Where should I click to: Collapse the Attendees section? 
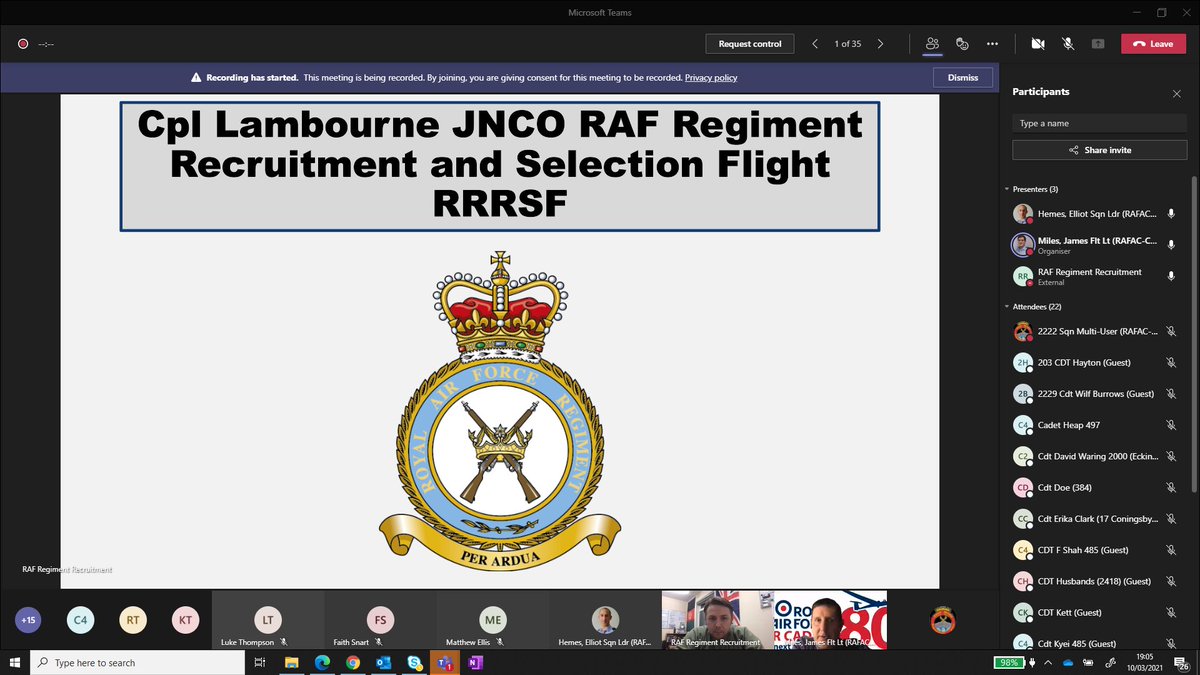(1007, 306)
